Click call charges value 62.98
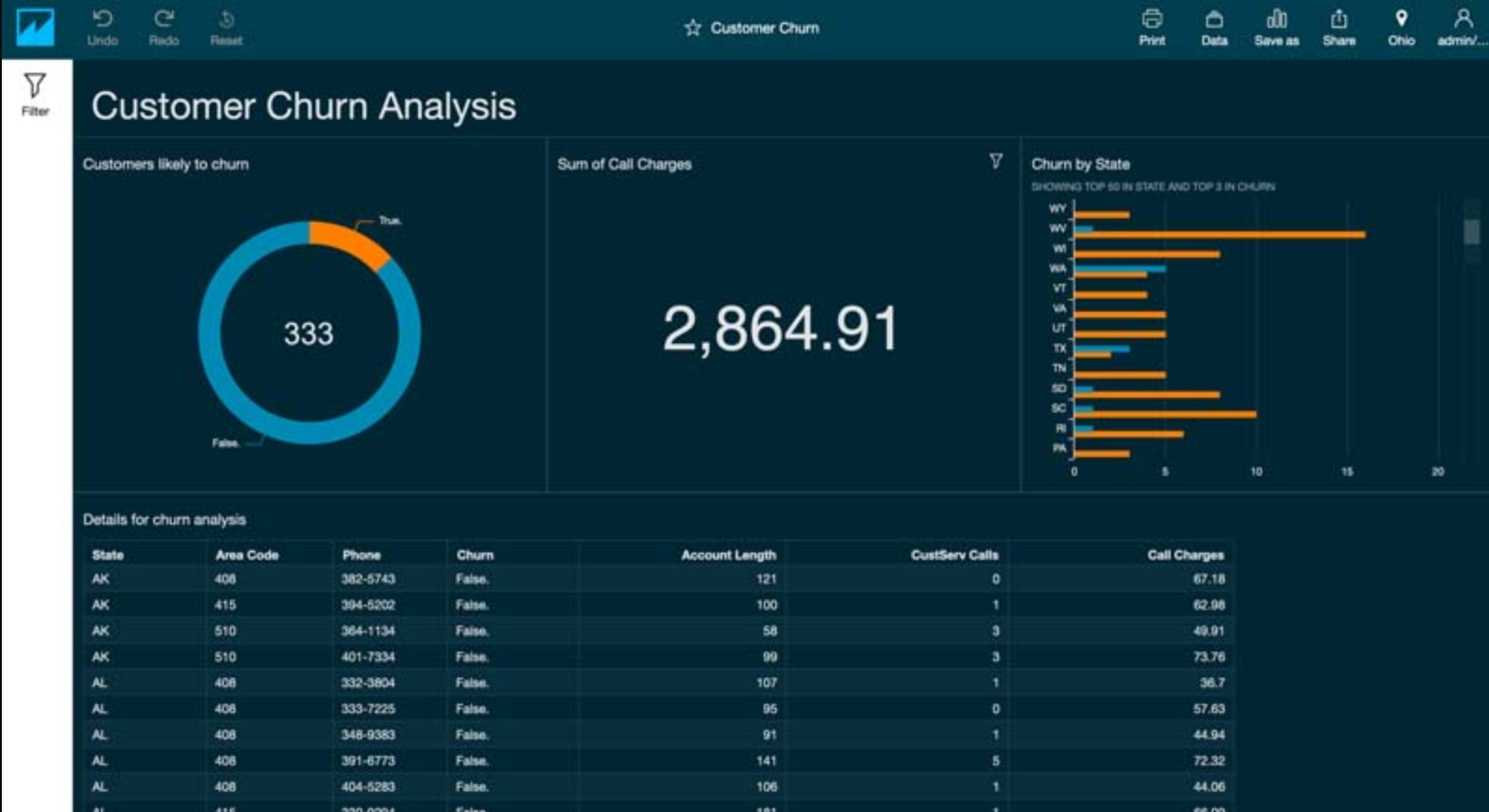This screenshot has height=812, width=1489. [1209, 605]
